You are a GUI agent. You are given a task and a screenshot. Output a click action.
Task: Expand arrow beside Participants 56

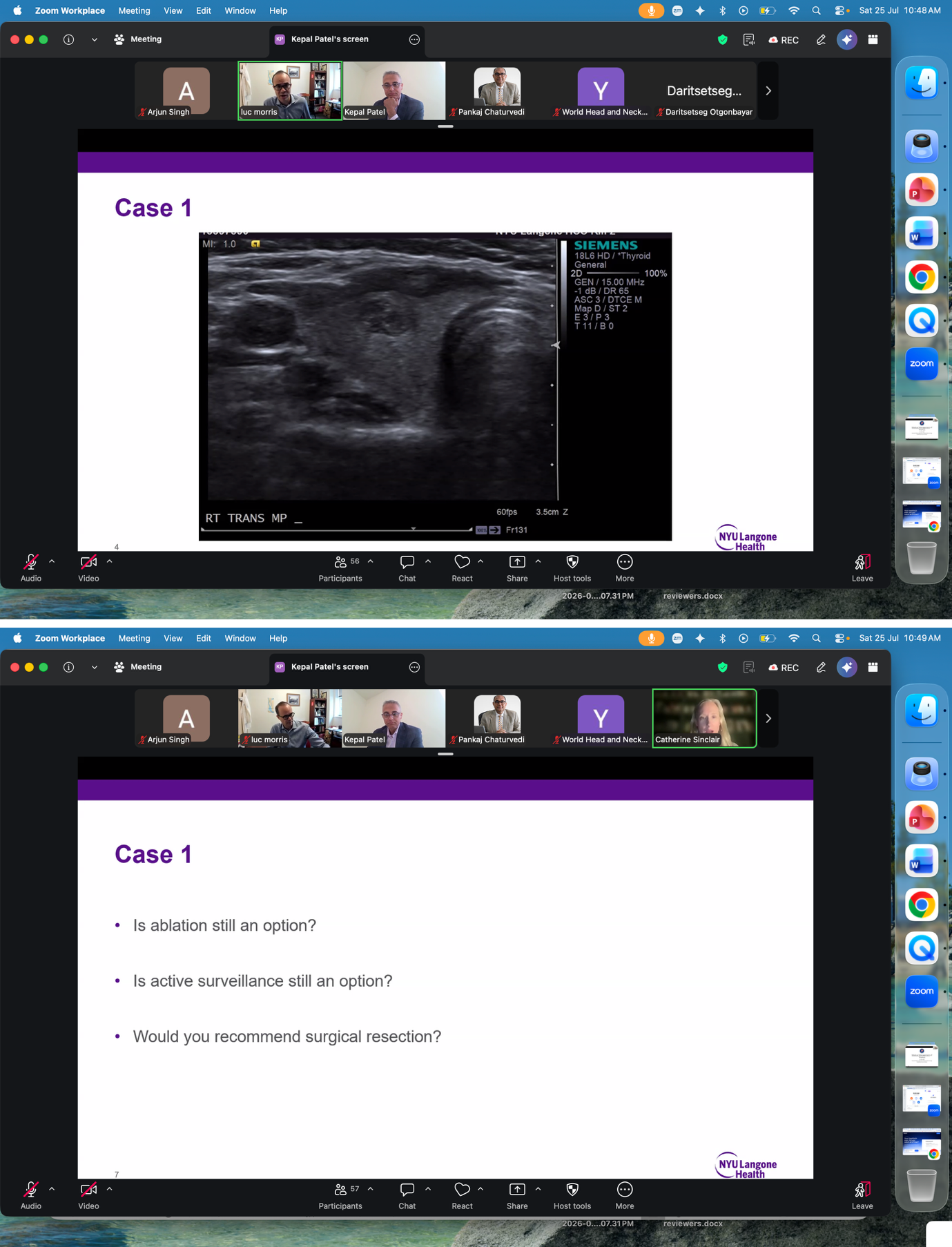pos(371,561)
